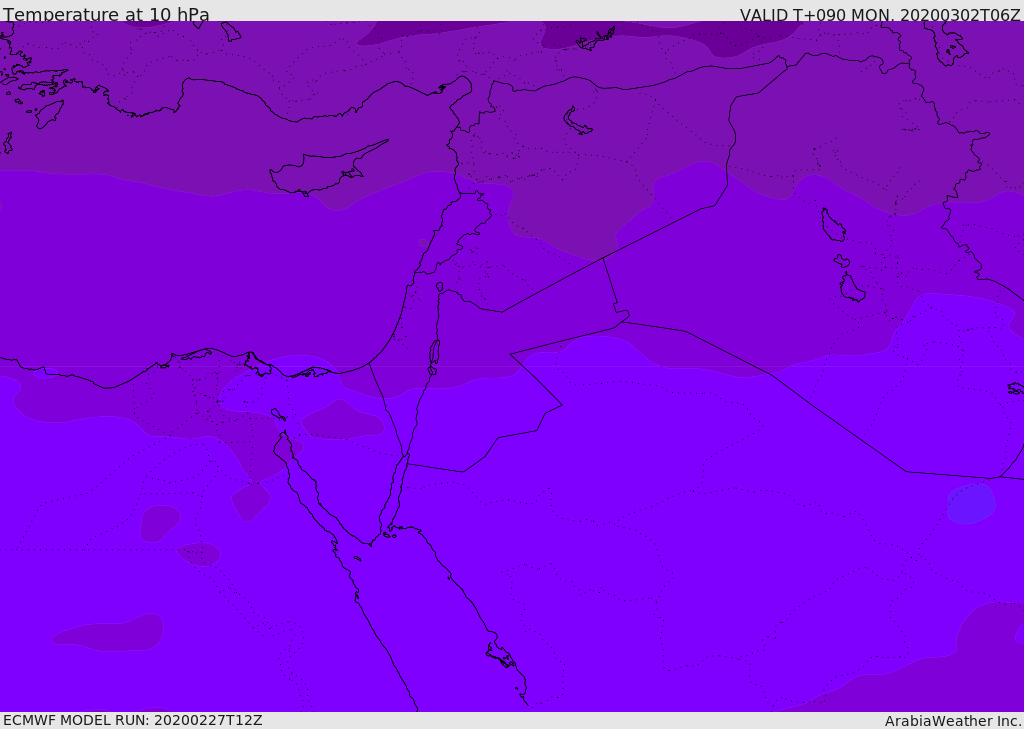This screenshot has height=729, width=1024.
Task: Click the light blue patch in the east
Action: tap(970, 503)
